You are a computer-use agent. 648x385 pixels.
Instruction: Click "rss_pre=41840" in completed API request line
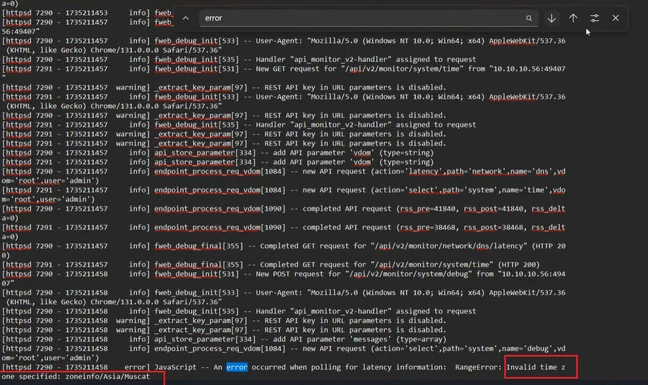(428, 209)
